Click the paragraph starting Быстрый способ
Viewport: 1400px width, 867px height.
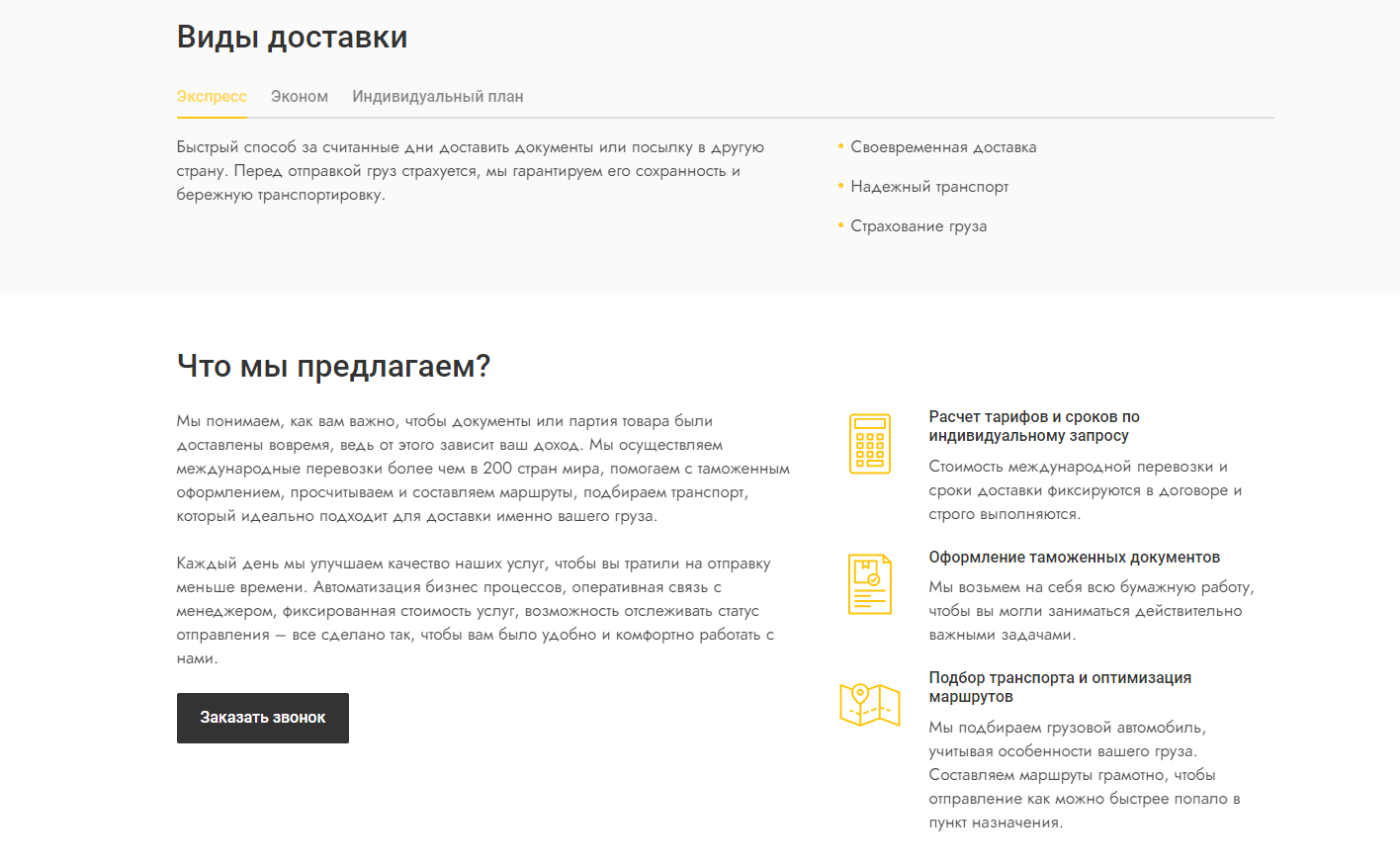471,171
